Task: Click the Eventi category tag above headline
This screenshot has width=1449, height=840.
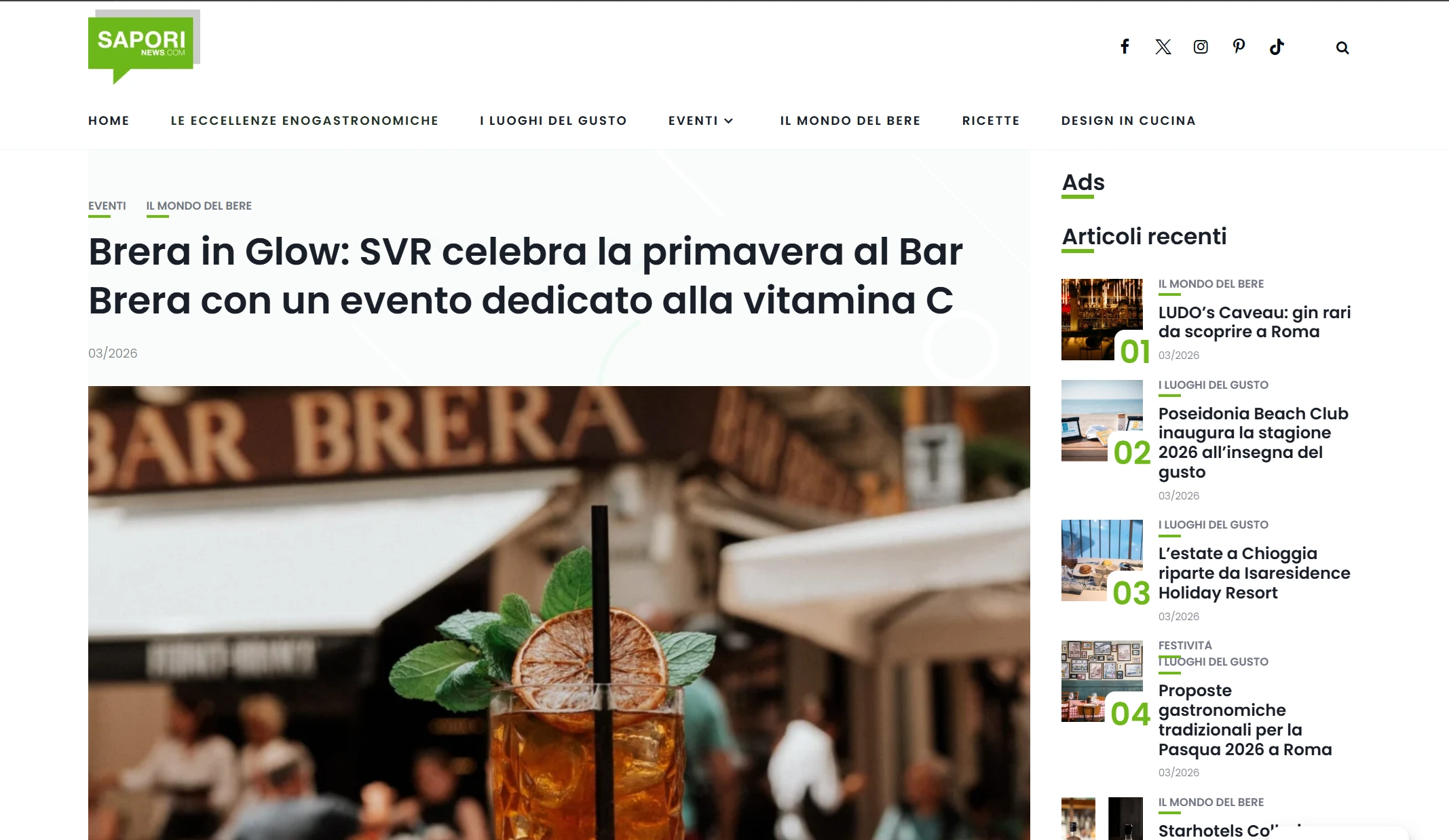Action: [107, 206]
